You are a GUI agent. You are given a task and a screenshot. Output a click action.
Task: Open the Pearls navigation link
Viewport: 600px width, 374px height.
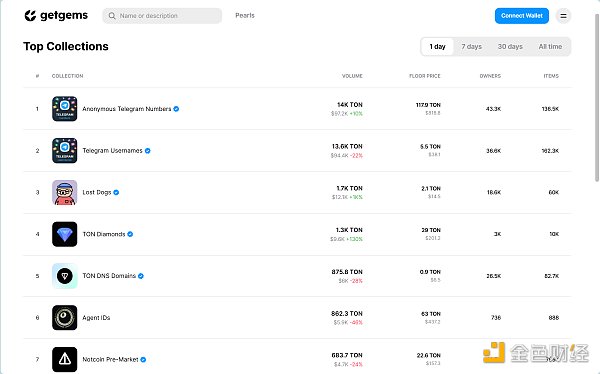point(245,15)
